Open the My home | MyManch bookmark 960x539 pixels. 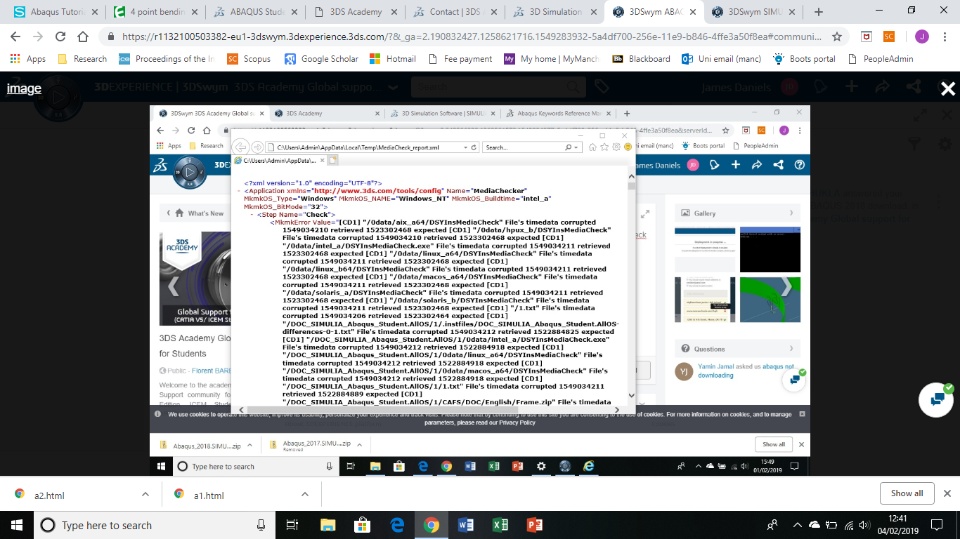coord(551,59)
